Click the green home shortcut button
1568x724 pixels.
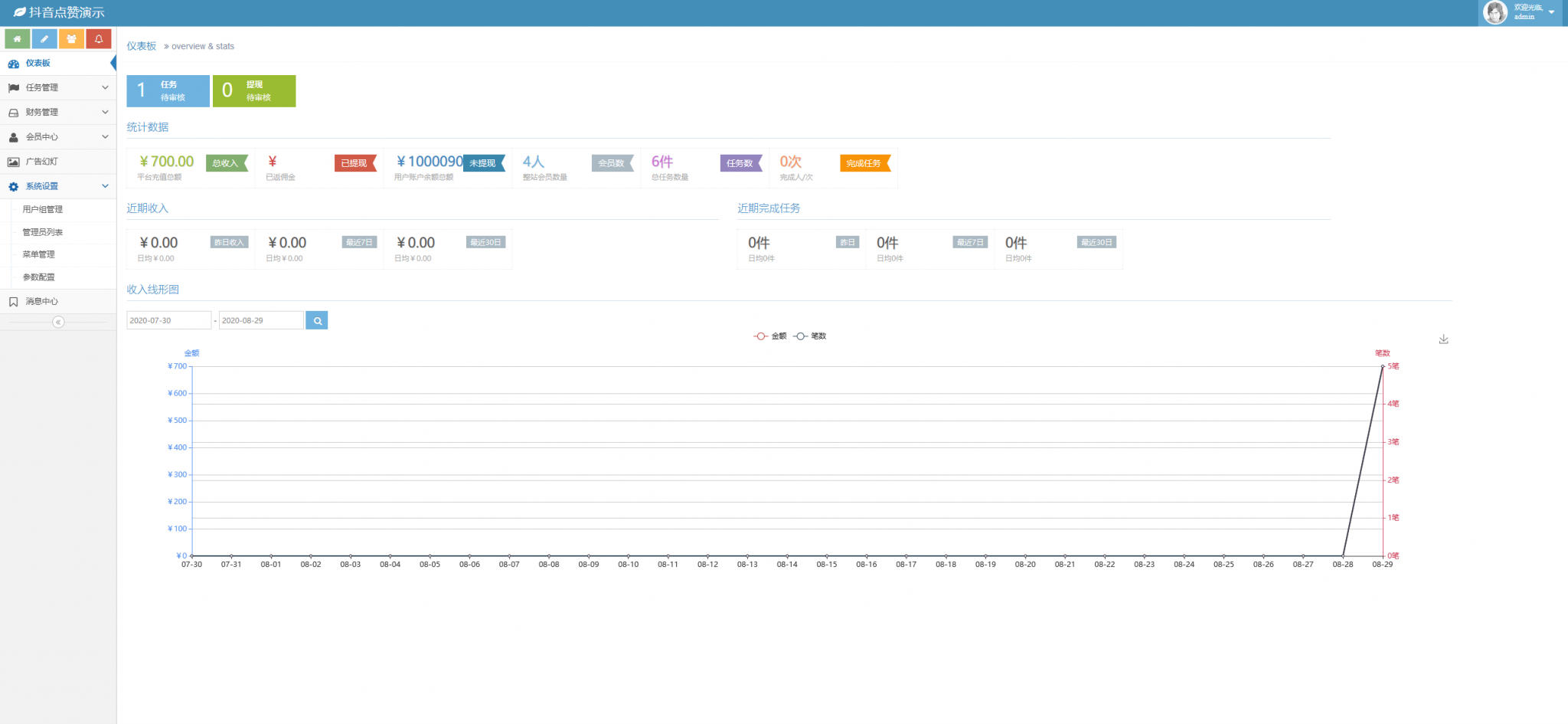(x=18, y=39)
